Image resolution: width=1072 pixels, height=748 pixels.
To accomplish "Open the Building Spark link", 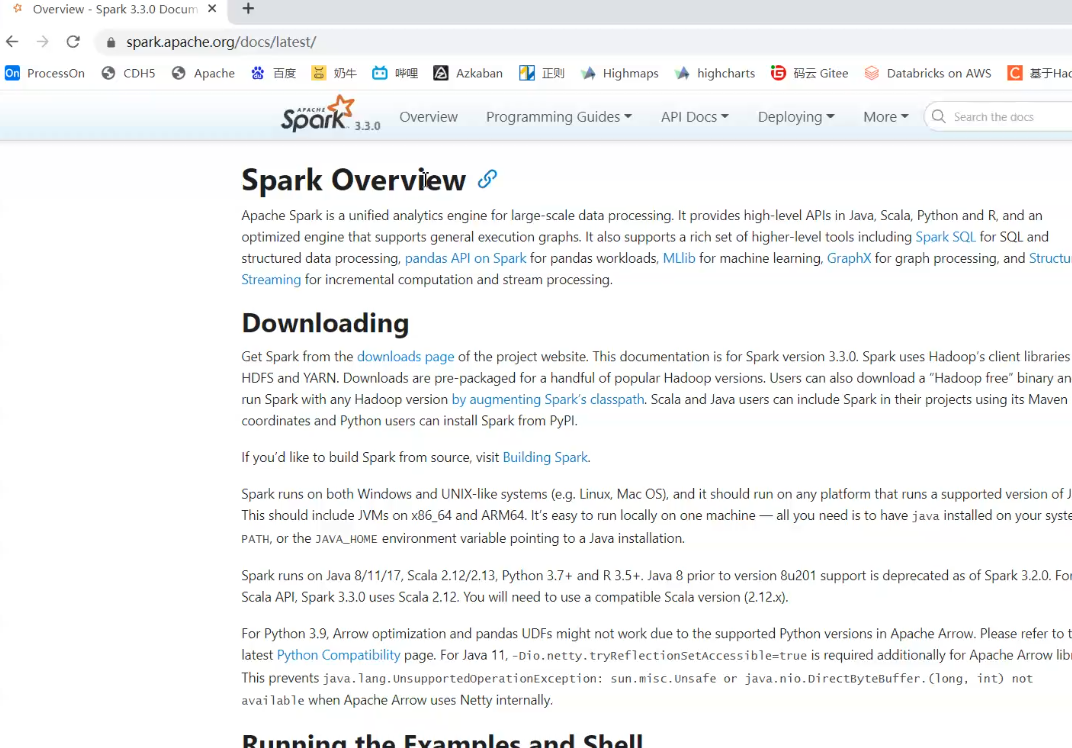I will click(x=545, y=457).
